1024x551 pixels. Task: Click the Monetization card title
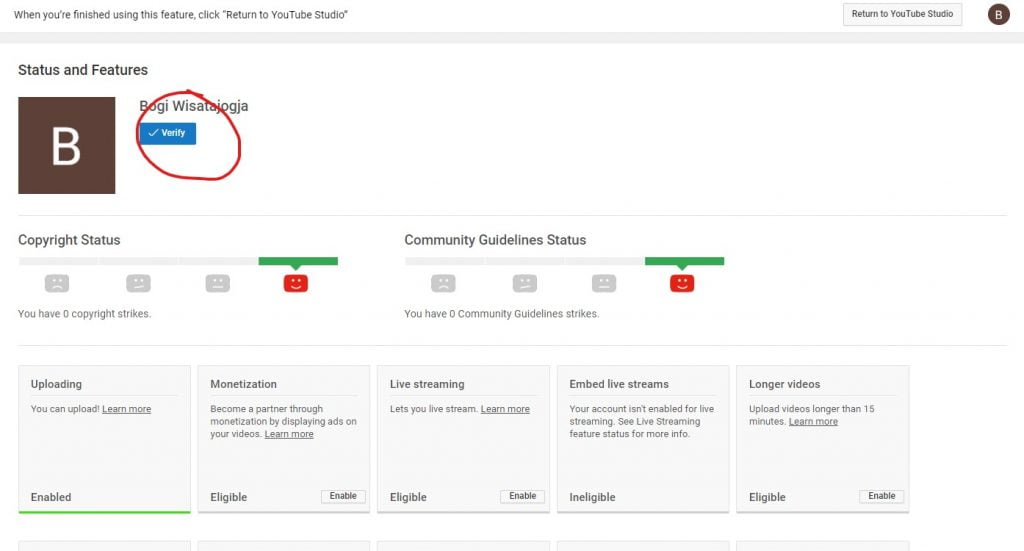(244, 384)
